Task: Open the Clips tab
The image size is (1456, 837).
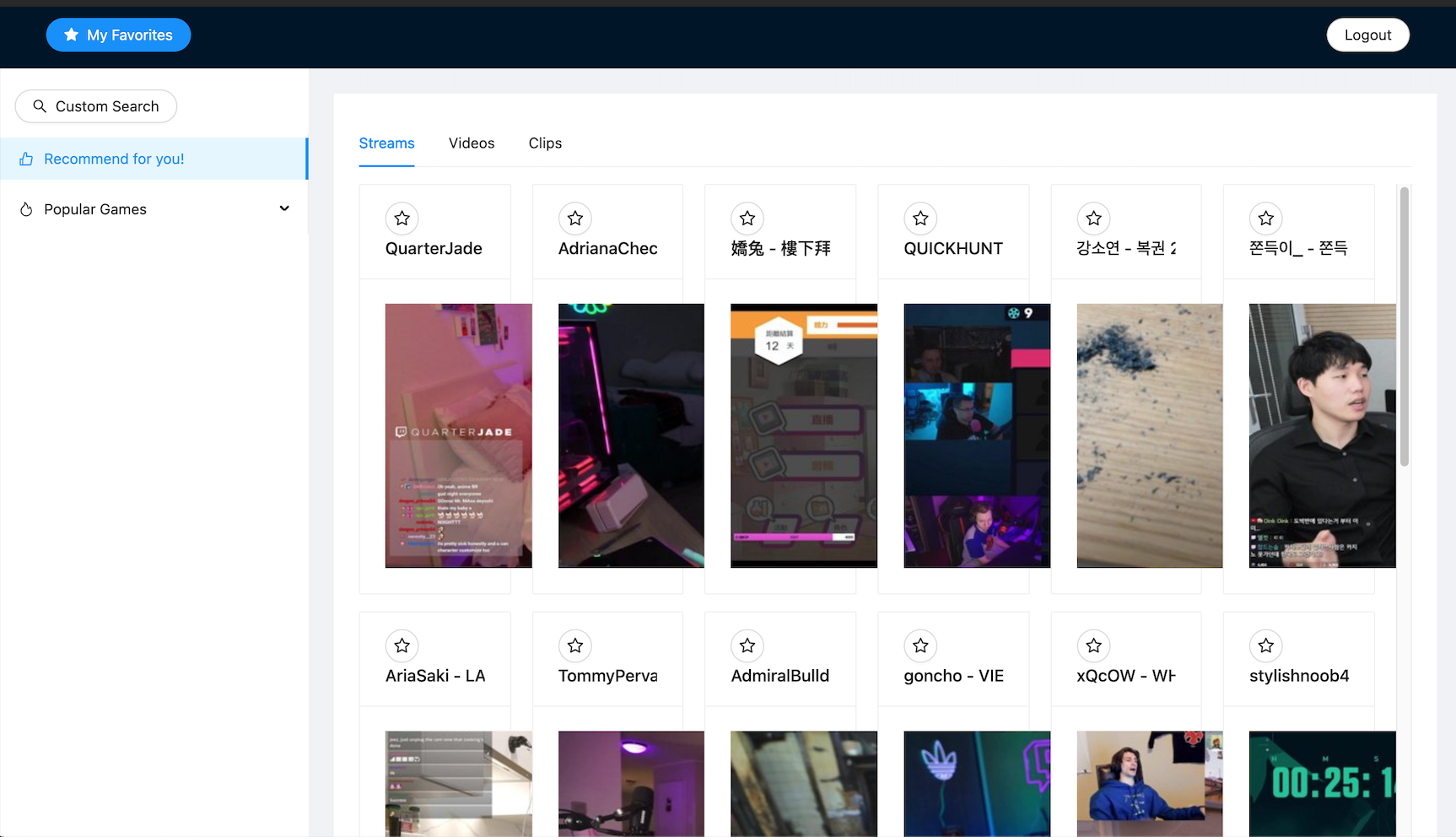Action: click(x=545, y=143)
